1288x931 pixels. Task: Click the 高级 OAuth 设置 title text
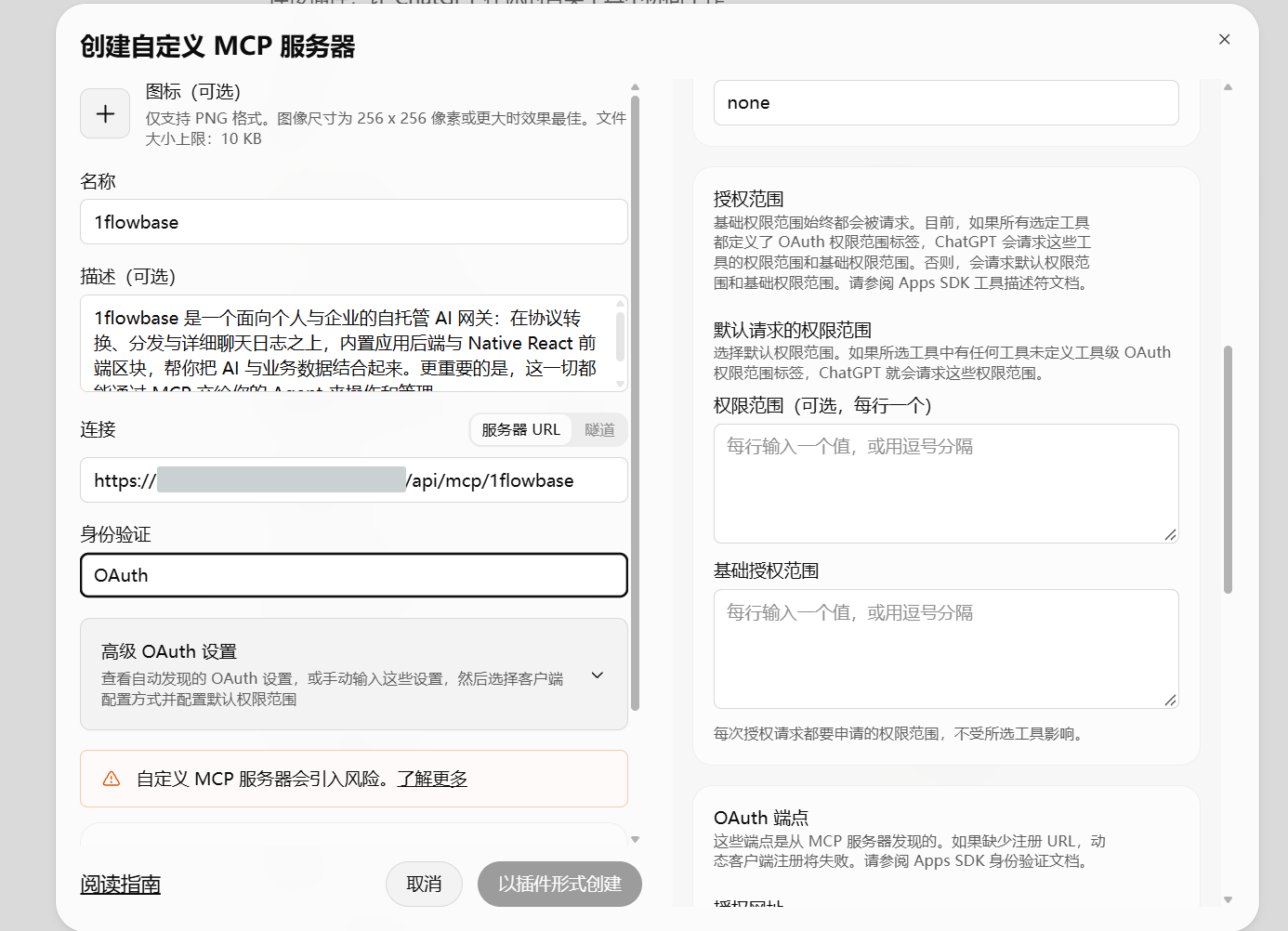pos(169,651)
